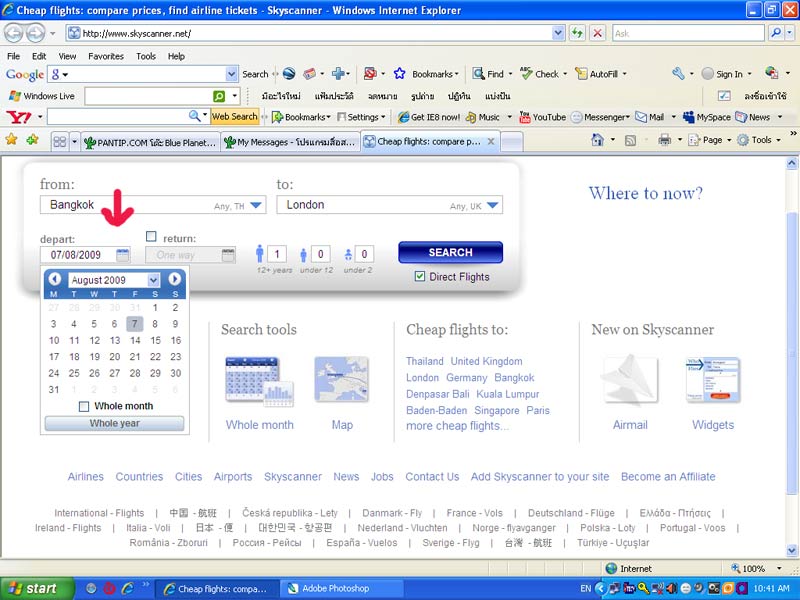
Task: Click the Internet security zone in status bar
Action: pos(629,568)
